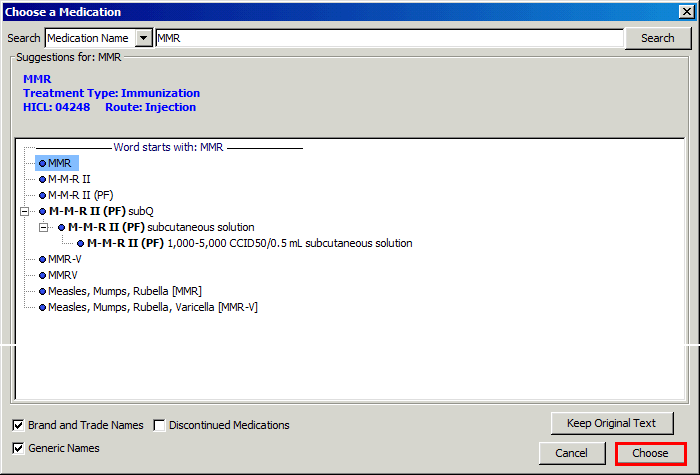
Task: Click bullet icon beside Measles, Mumps, Rubella, Varicella [MMR-V]
Action: (x=42, y=308)
